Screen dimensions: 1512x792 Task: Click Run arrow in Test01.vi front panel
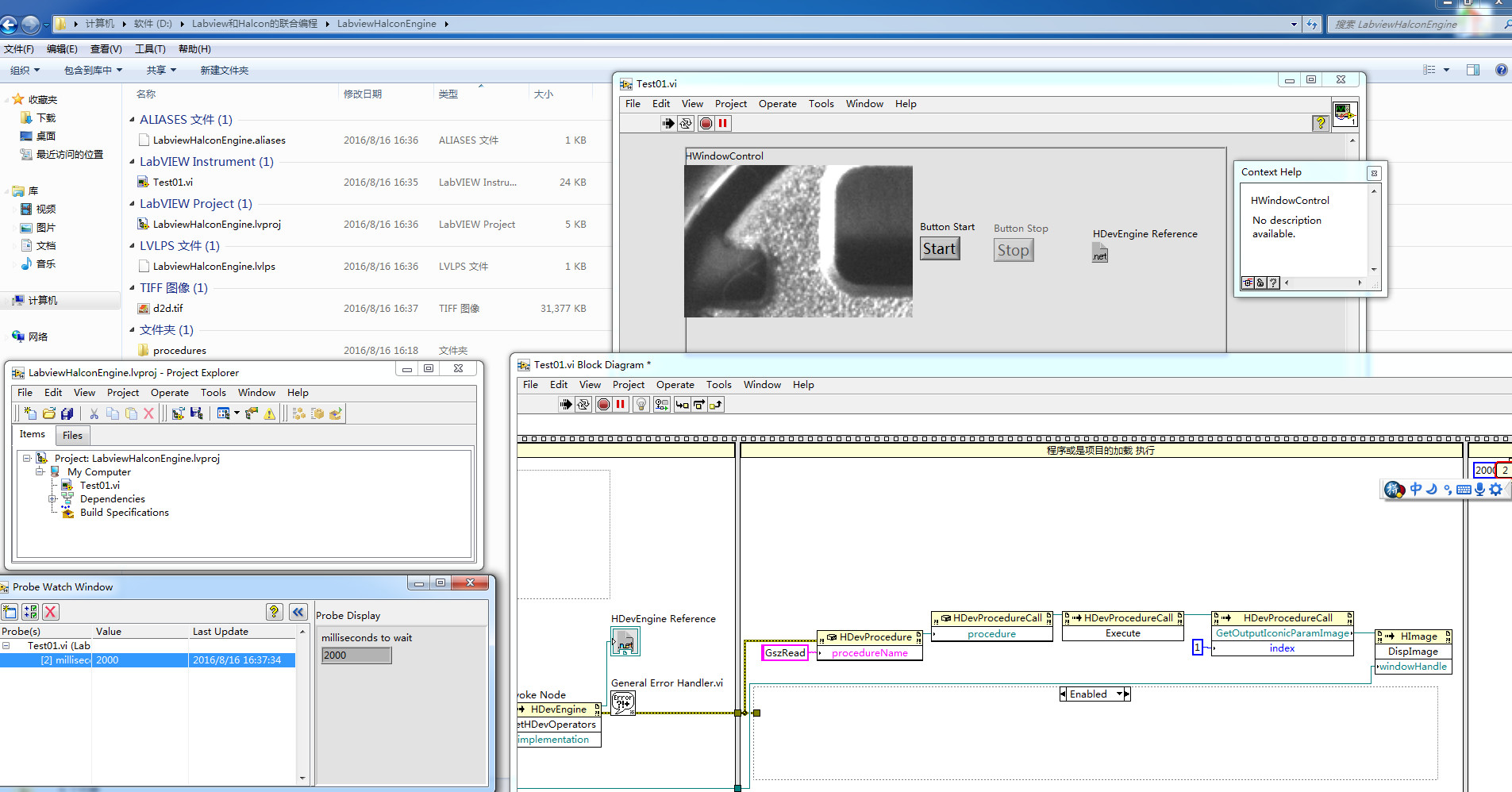pos(668,123)
